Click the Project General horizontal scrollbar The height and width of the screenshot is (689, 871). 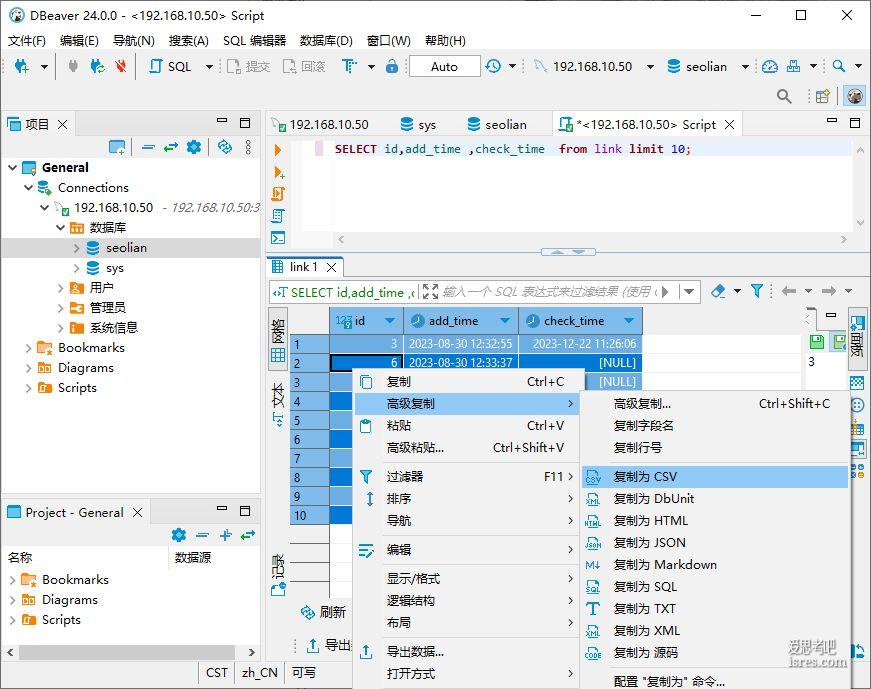(x=127, y=652)
